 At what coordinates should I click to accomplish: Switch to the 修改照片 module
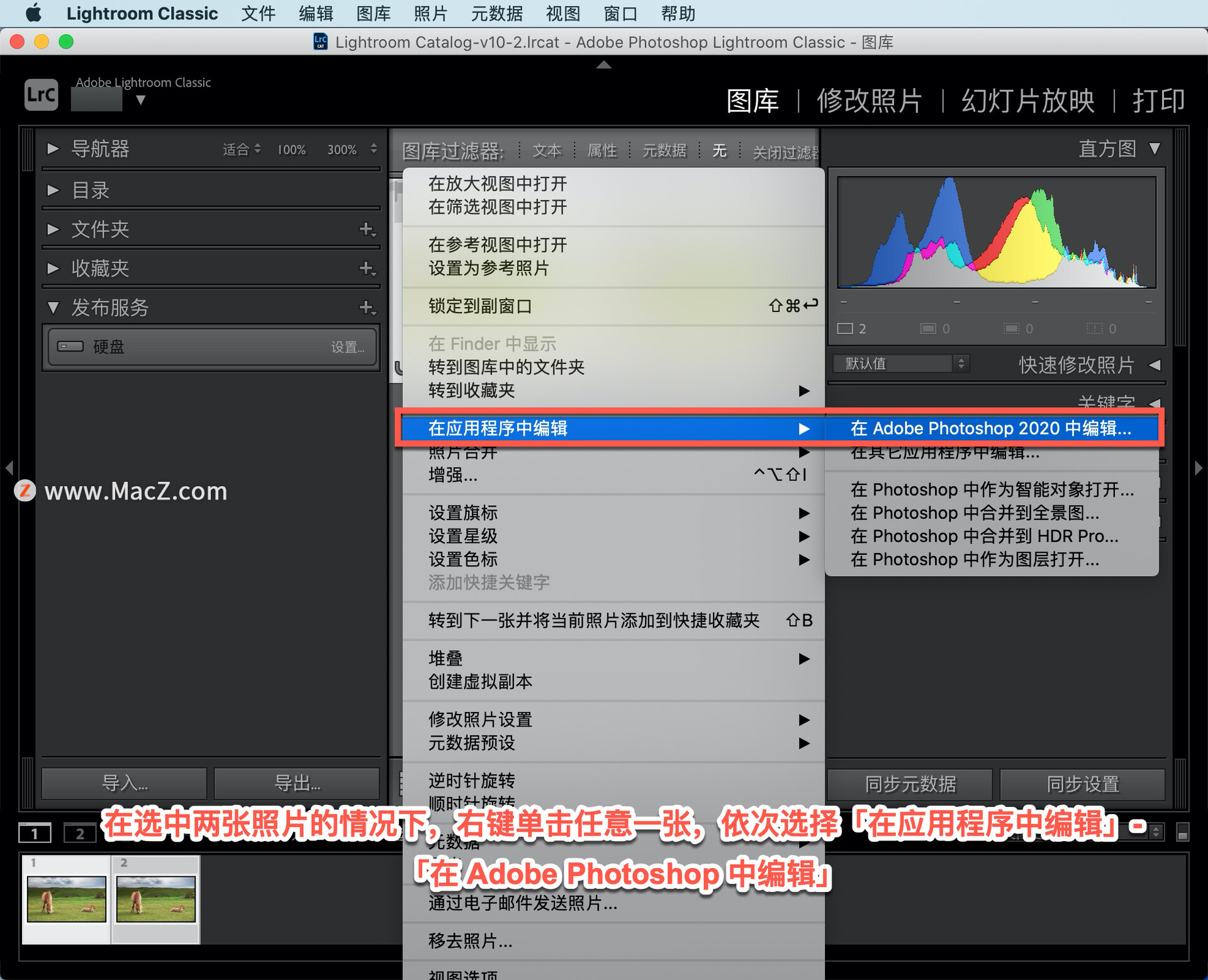[x=870, y=101]
